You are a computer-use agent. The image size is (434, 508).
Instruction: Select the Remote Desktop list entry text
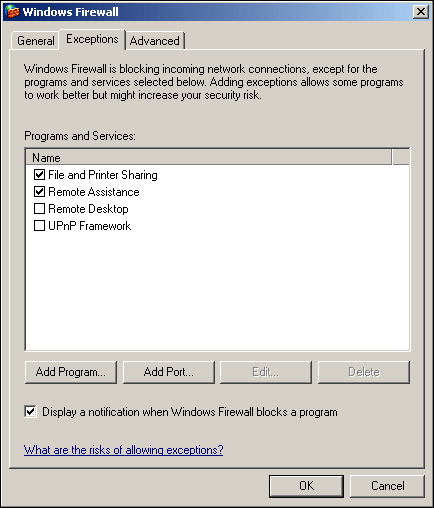(x=88, y=209)
